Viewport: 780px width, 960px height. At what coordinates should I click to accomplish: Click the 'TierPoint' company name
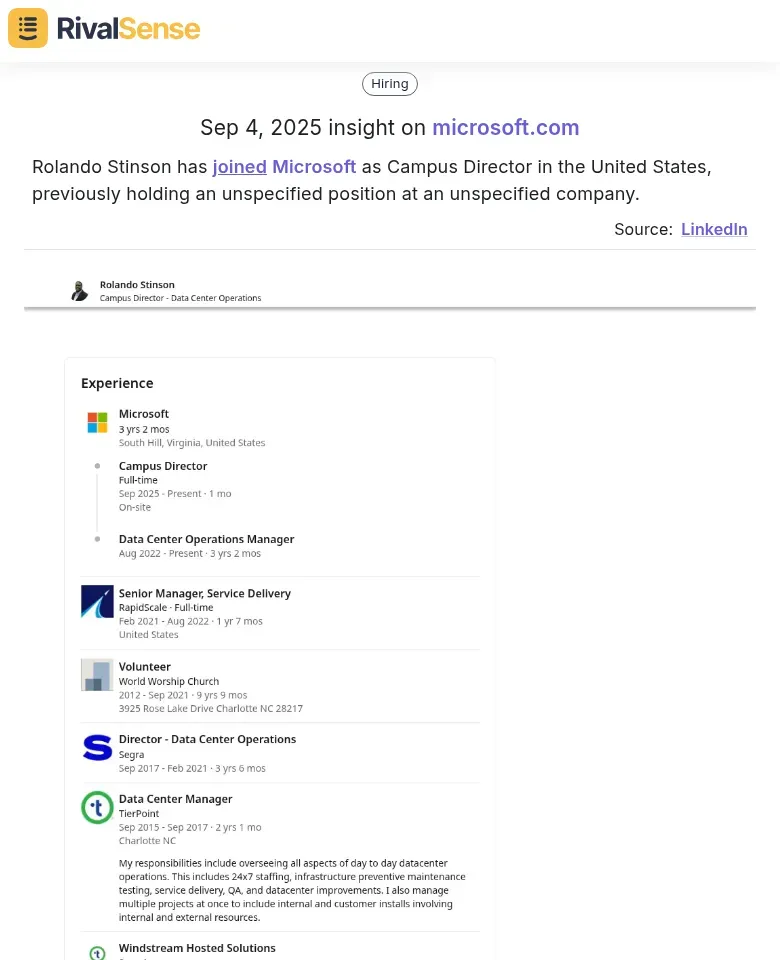(x=139, y=814)
